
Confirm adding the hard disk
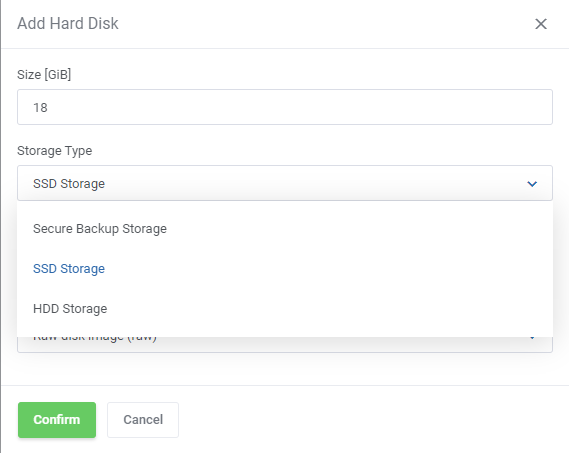pyautogui.click(x=57, y=420)
